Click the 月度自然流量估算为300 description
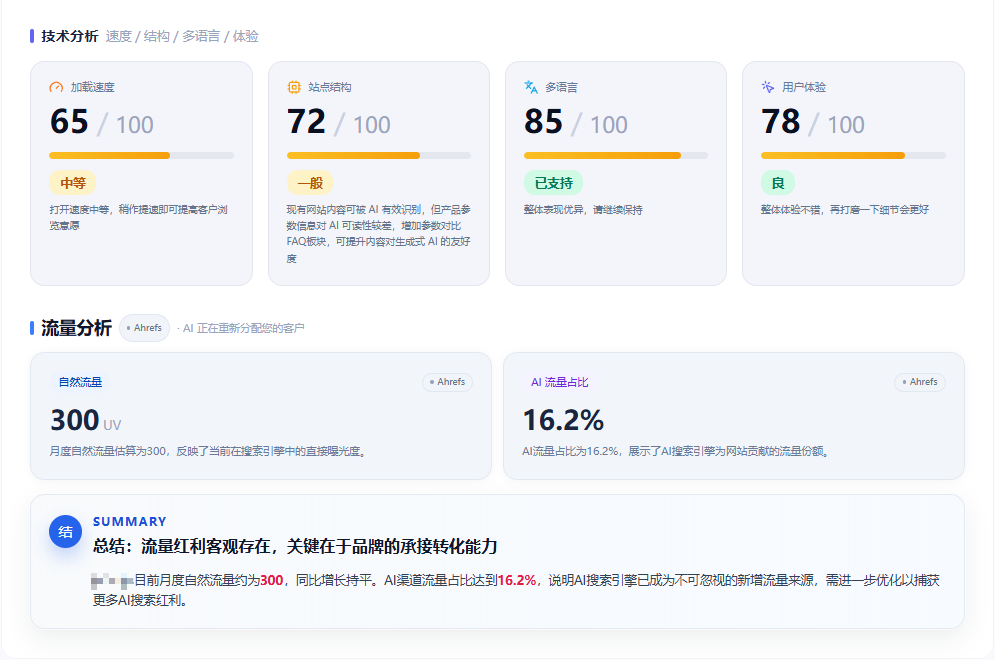This screenshot has width=995, height=660. [x=208, y=451]
